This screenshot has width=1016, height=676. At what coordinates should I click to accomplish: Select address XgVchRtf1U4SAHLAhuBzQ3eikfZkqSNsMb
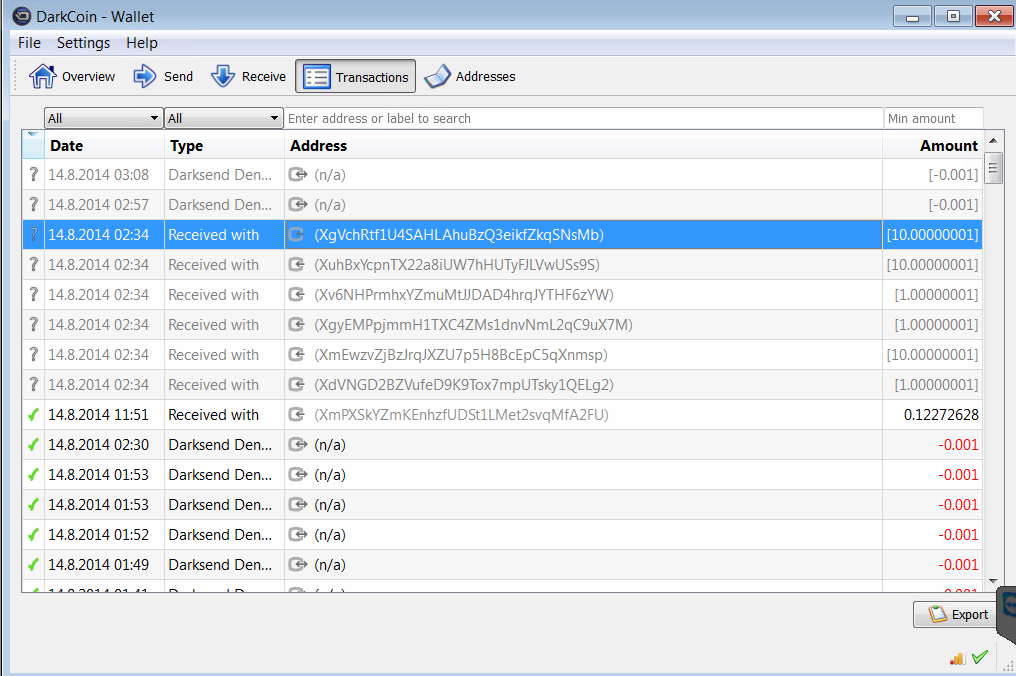[x=459, y=235]
